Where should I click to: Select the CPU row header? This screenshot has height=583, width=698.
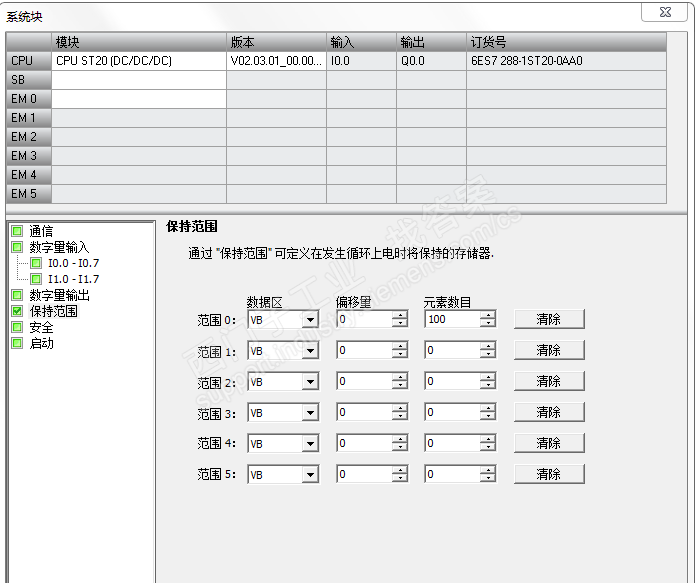(x=29, y=61)
